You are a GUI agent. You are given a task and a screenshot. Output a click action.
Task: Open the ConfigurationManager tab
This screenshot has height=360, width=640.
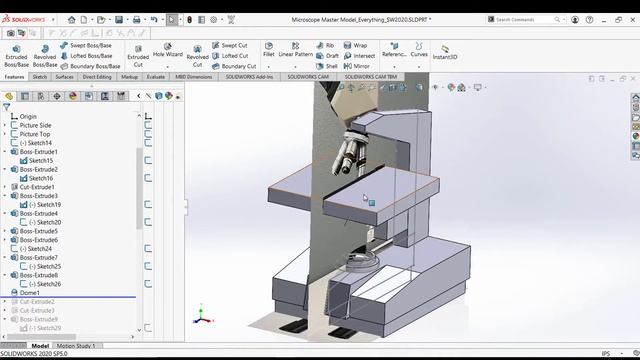pyautogui.click(x=41, y=96)
